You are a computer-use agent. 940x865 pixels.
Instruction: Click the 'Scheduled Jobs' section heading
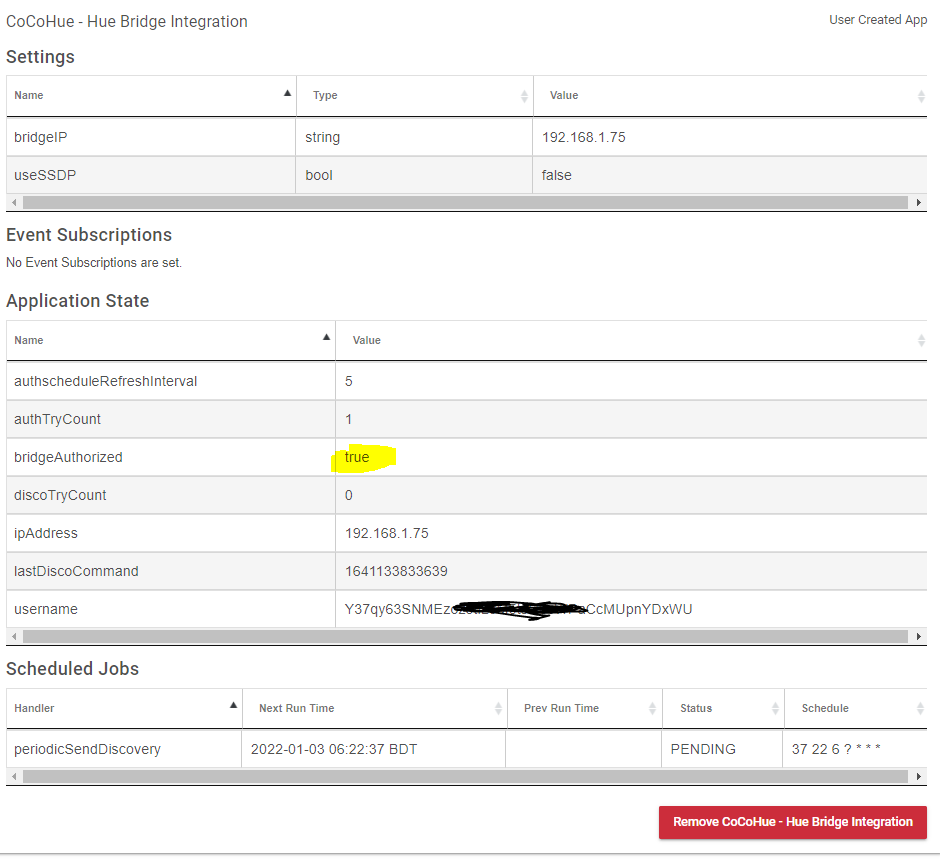73,669
